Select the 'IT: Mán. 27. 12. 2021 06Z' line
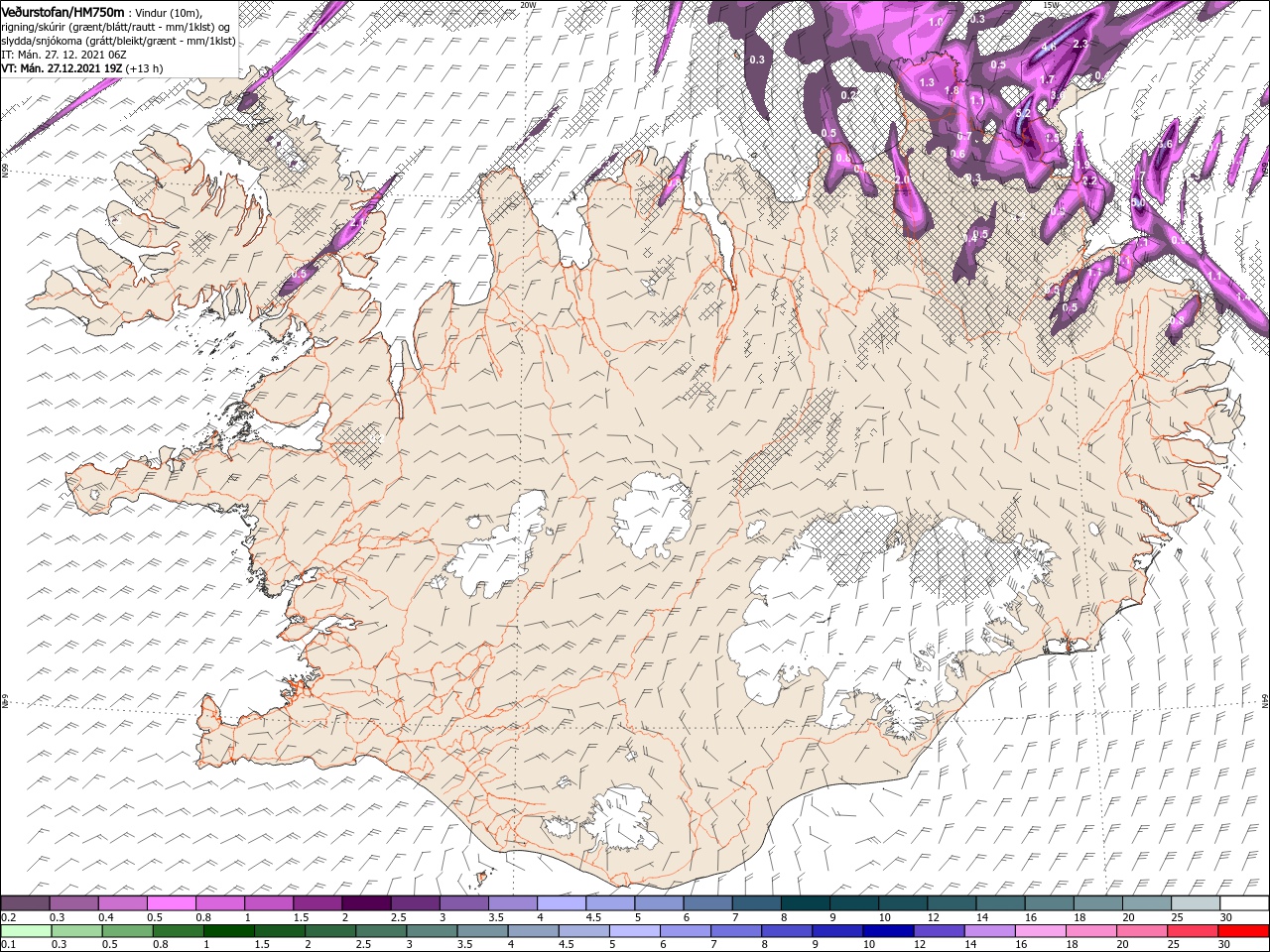 coord(63,55)
